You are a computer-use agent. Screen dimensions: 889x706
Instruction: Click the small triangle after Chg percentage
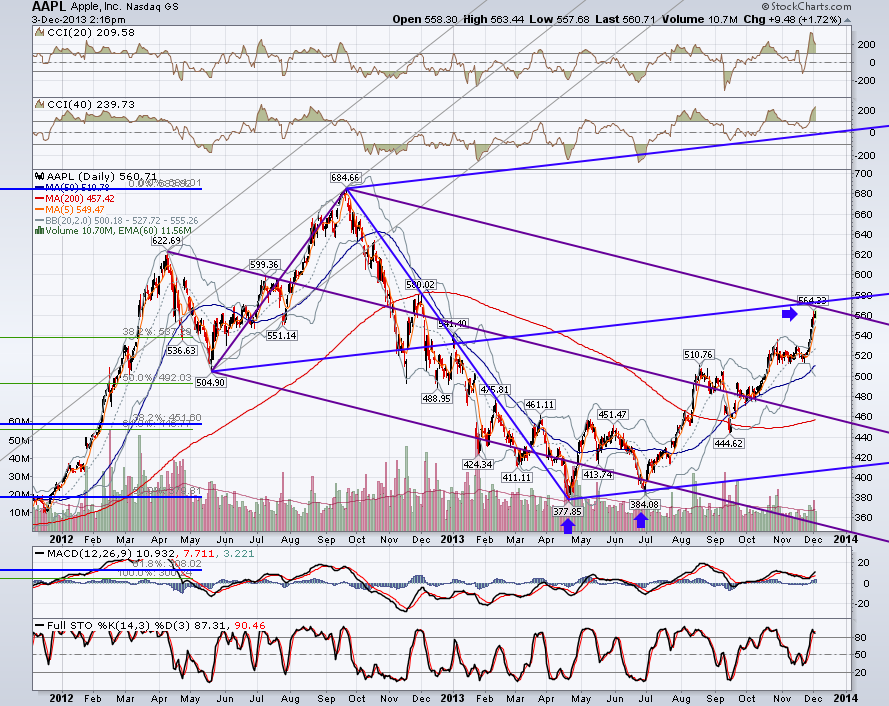click(848, 20)
